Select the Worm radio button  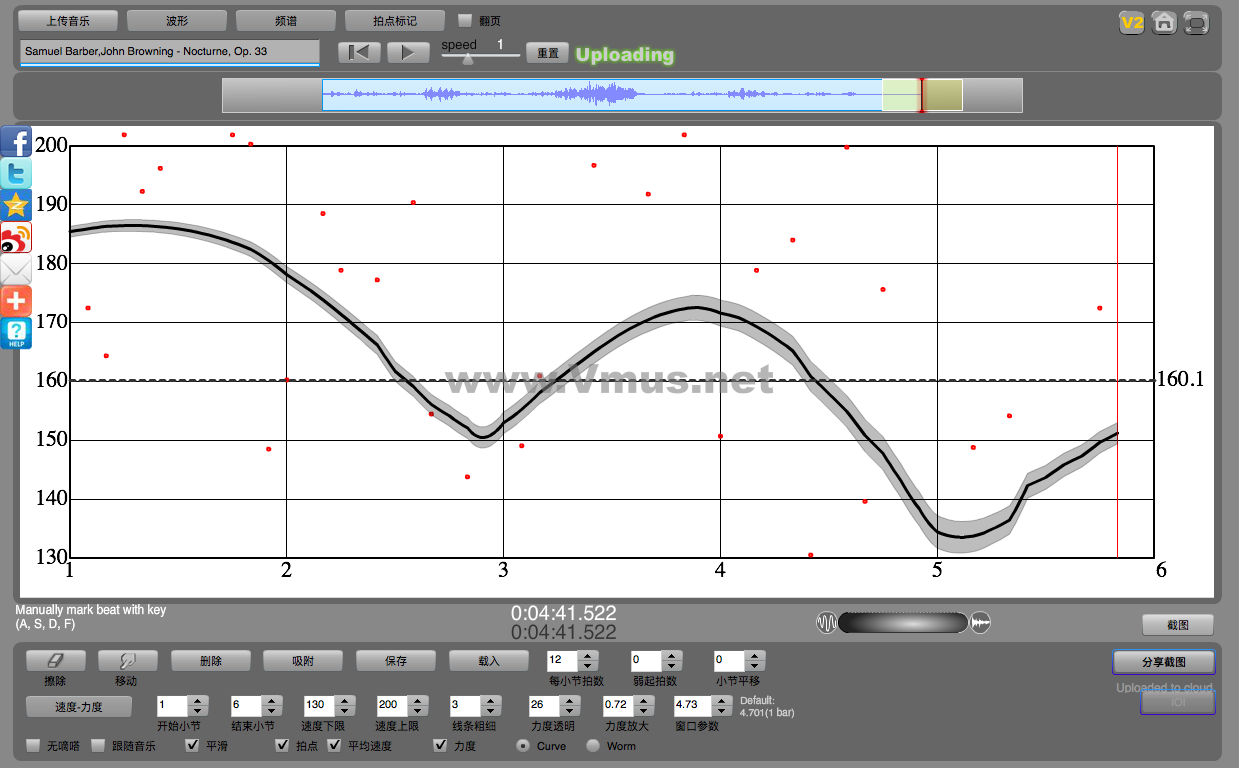coord(593,745)
